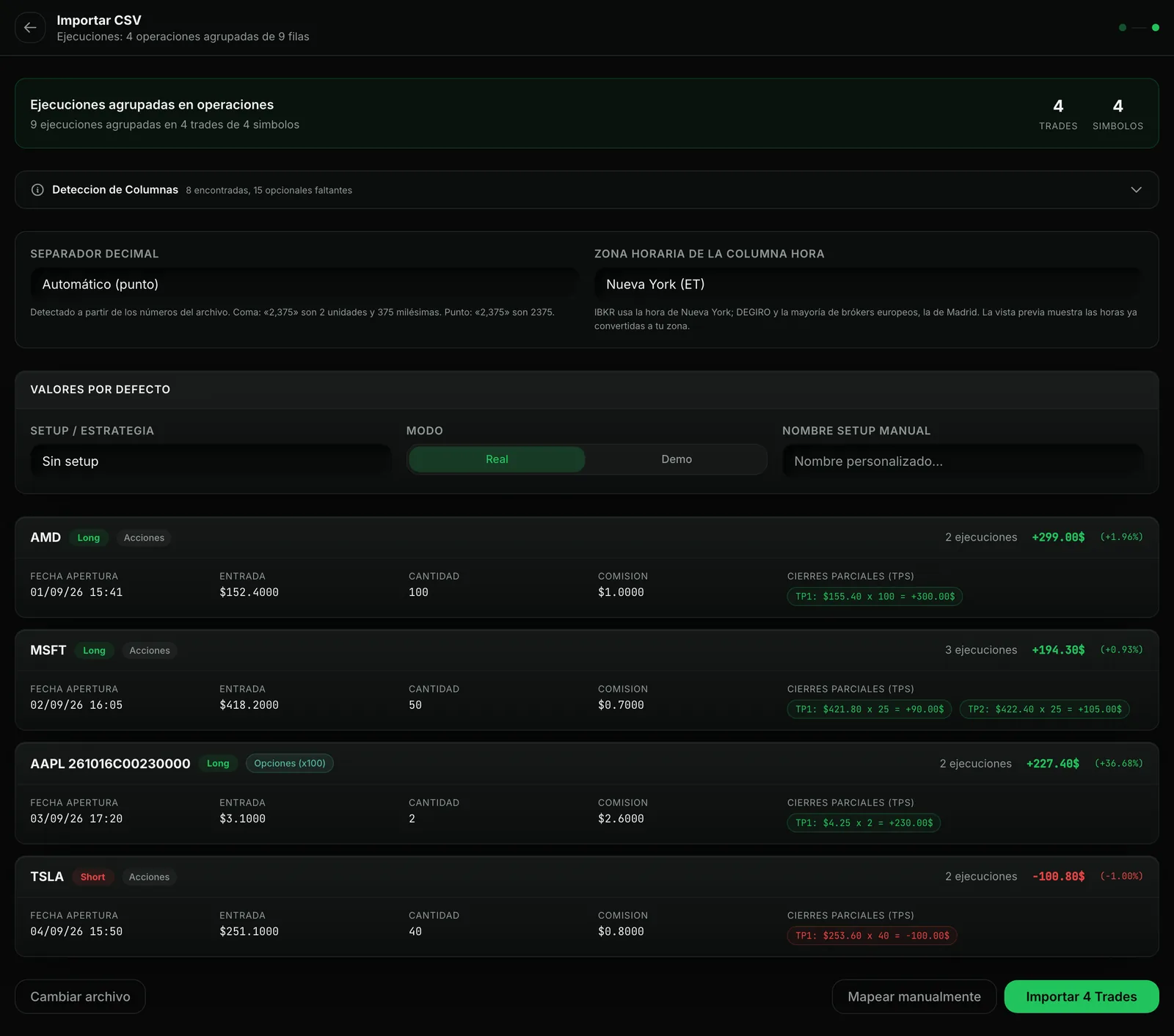
Task: Focus the Nombre personalizado input field
Action: coord(963,461)
